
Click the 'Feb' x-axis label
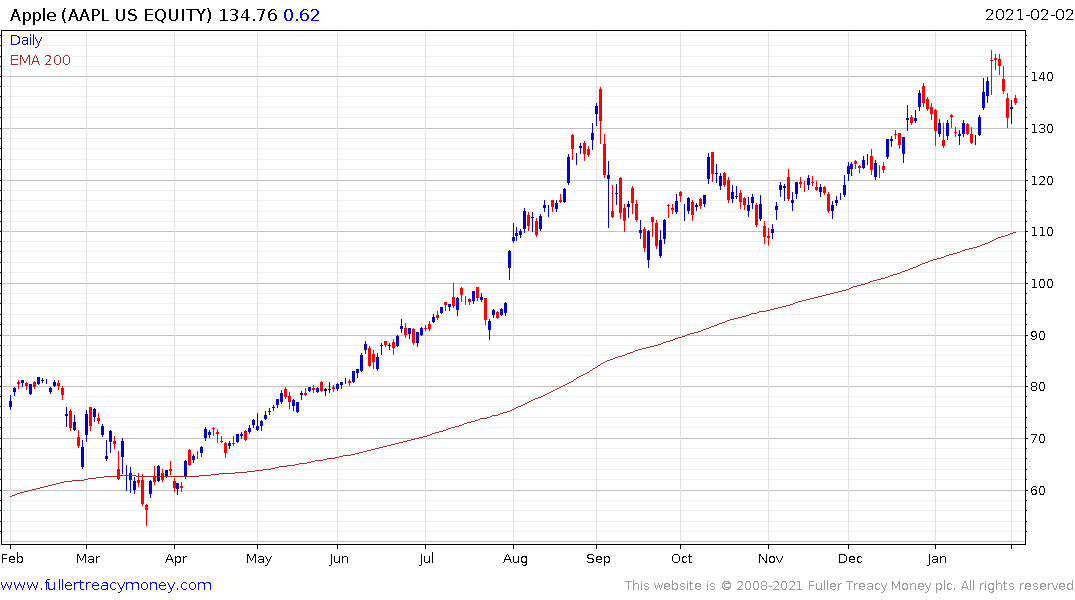(x=12, y=558)
